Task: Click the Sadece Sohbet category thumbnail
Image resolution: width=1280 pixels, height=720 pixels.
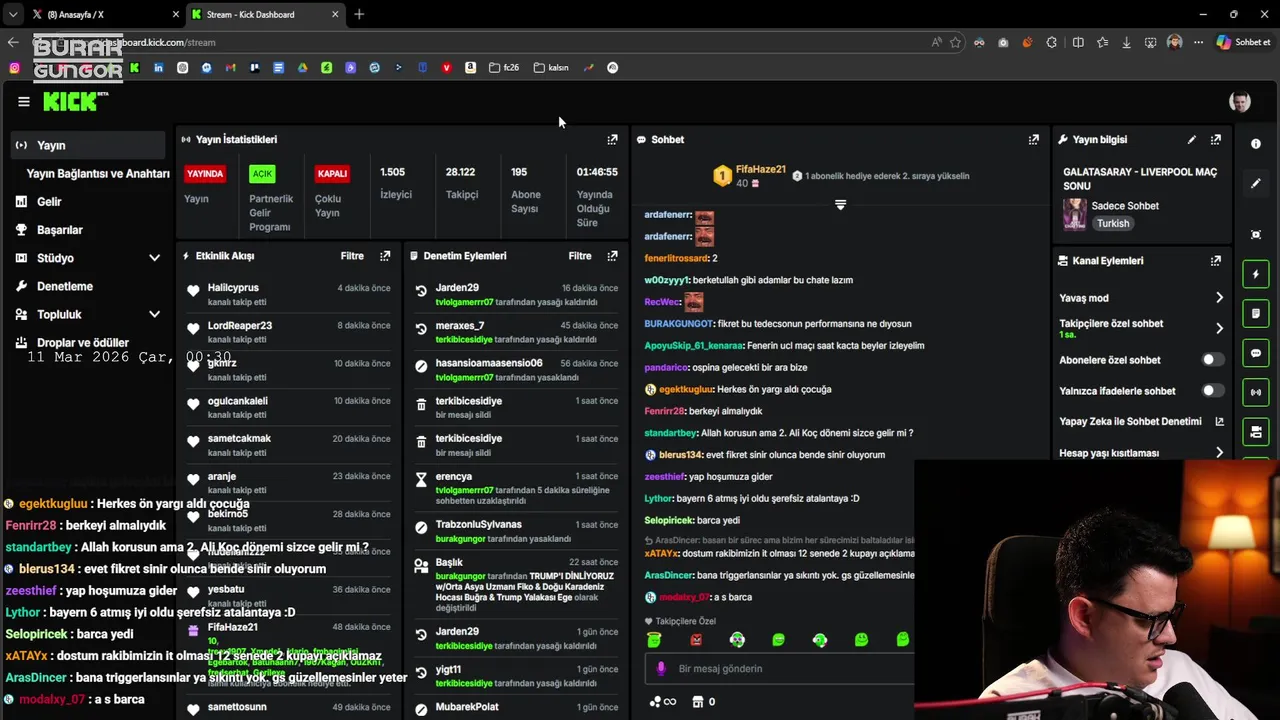Action: (x=1075, y=214)
